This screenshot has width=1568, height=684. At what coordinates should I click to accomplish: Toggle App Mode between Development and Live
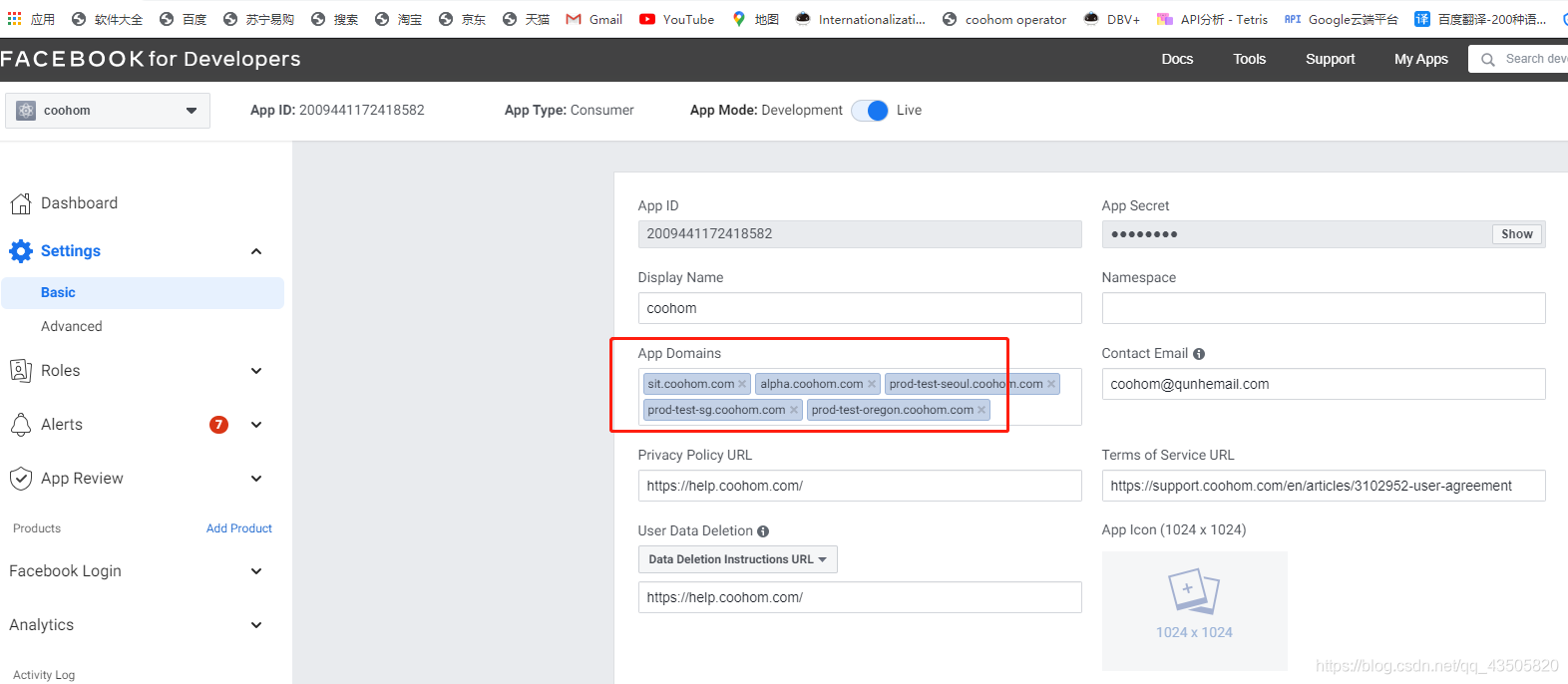pyautogui.click(x=870, y=111)
